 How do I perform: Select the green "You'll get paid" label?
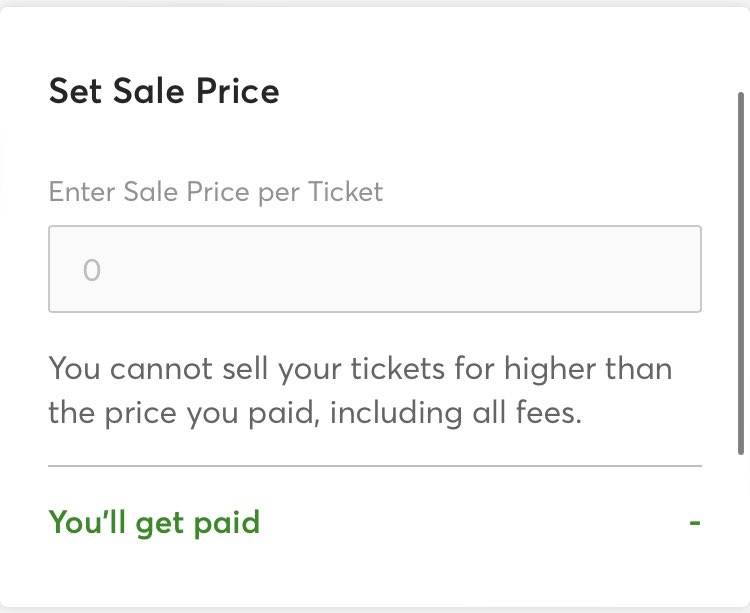(154, 521)
